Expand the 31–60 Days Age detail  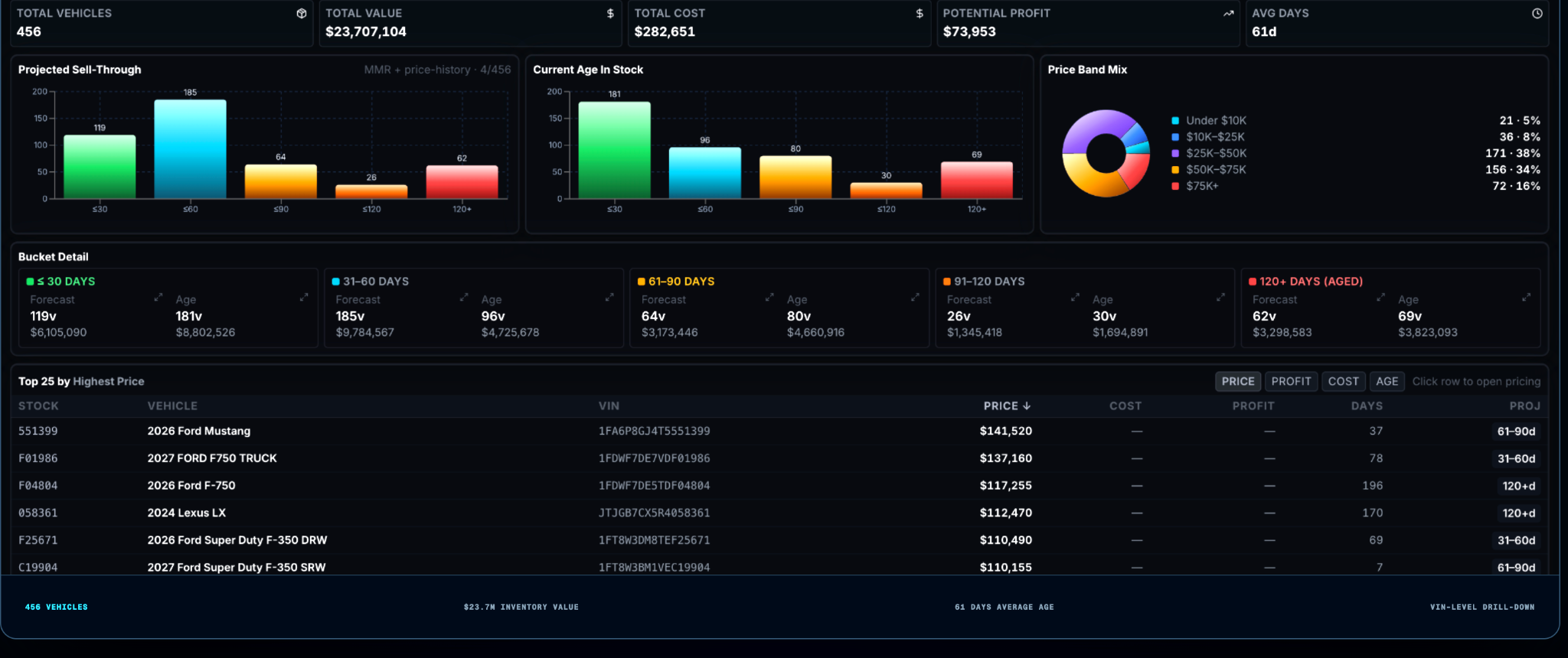pos(609,297)
